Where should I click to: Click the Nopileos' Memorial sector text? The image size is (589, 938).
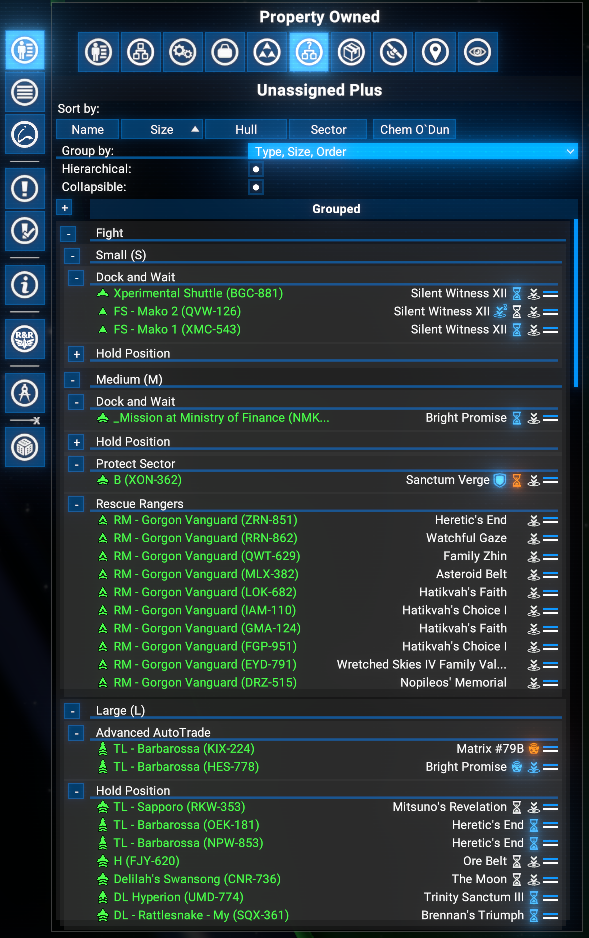(453, 683)
